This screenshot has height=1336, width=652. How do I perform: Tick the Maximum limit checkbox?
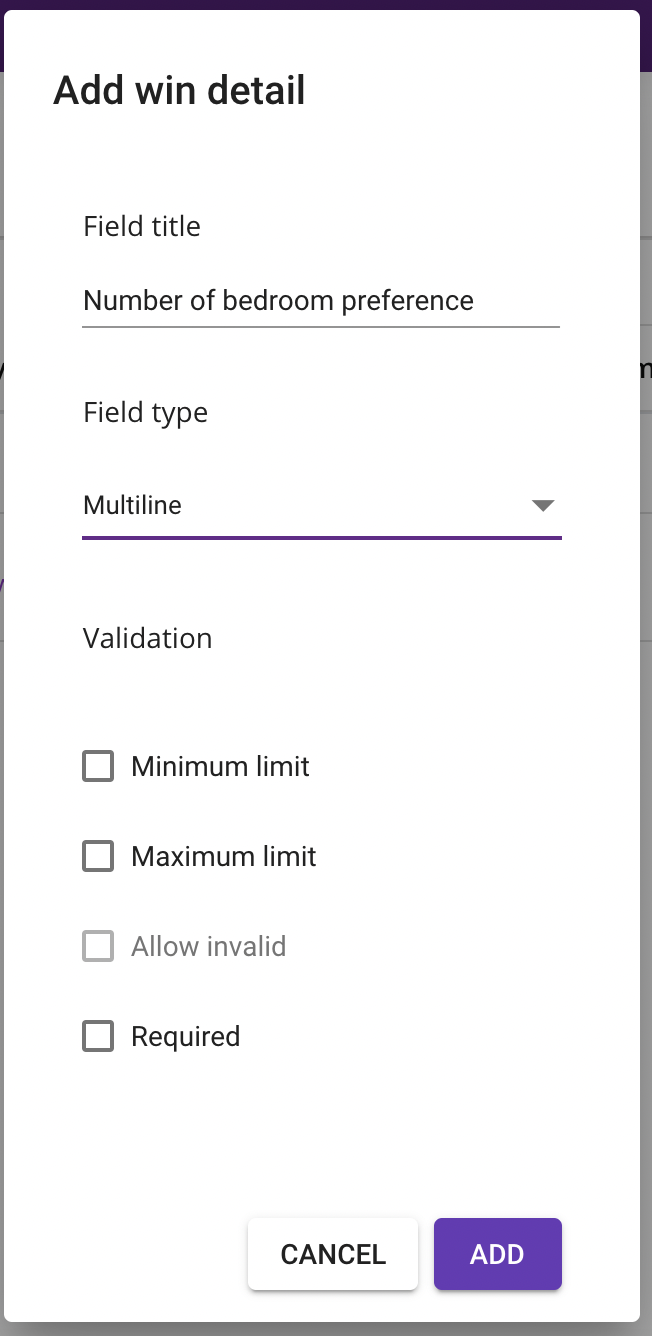tap(98, 857)
